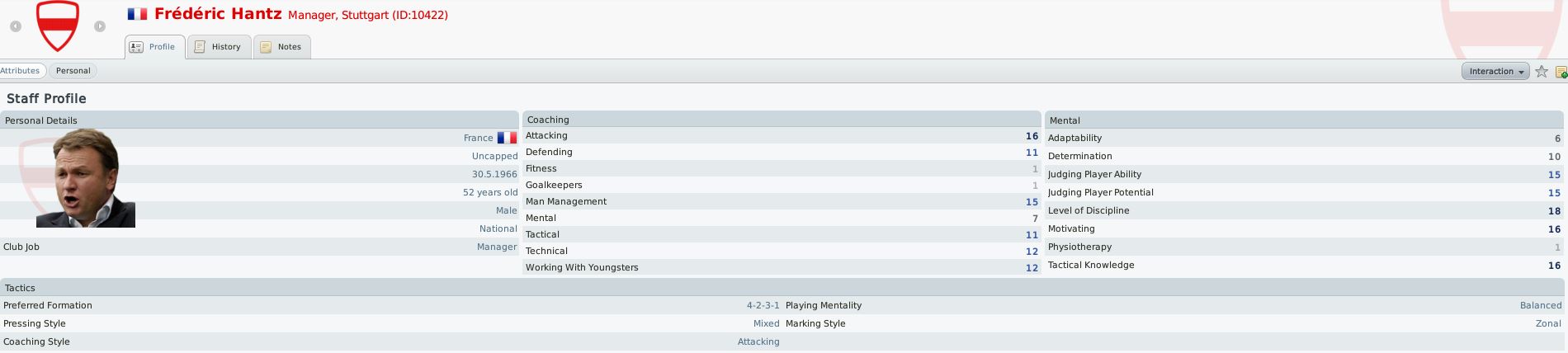The image size is (1568, 353).
Task: Click the Tactical Knowledge rating of 16
Action: click(1554, 266)
